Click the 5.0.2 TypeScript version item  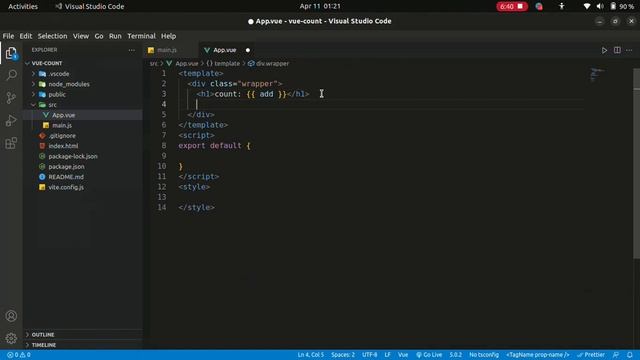click(456, 355)
